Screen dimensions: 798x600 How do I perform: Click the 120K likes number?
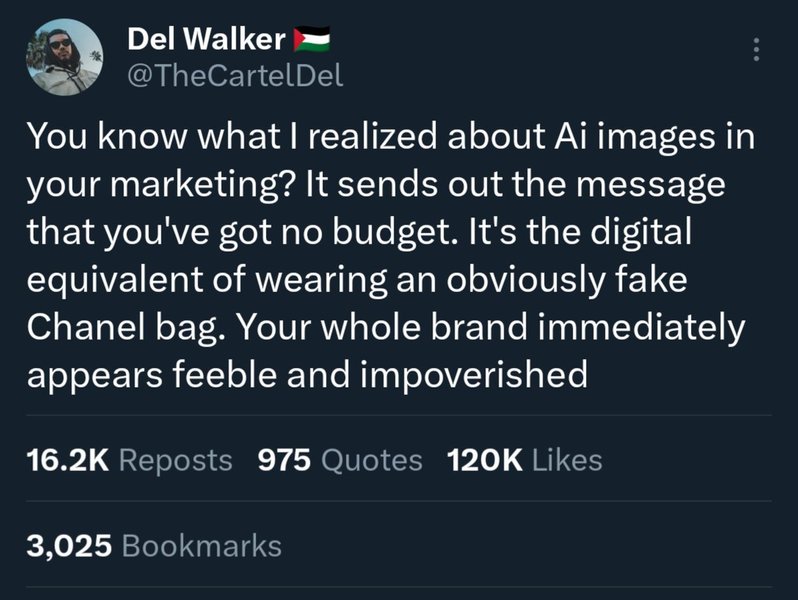483,460
